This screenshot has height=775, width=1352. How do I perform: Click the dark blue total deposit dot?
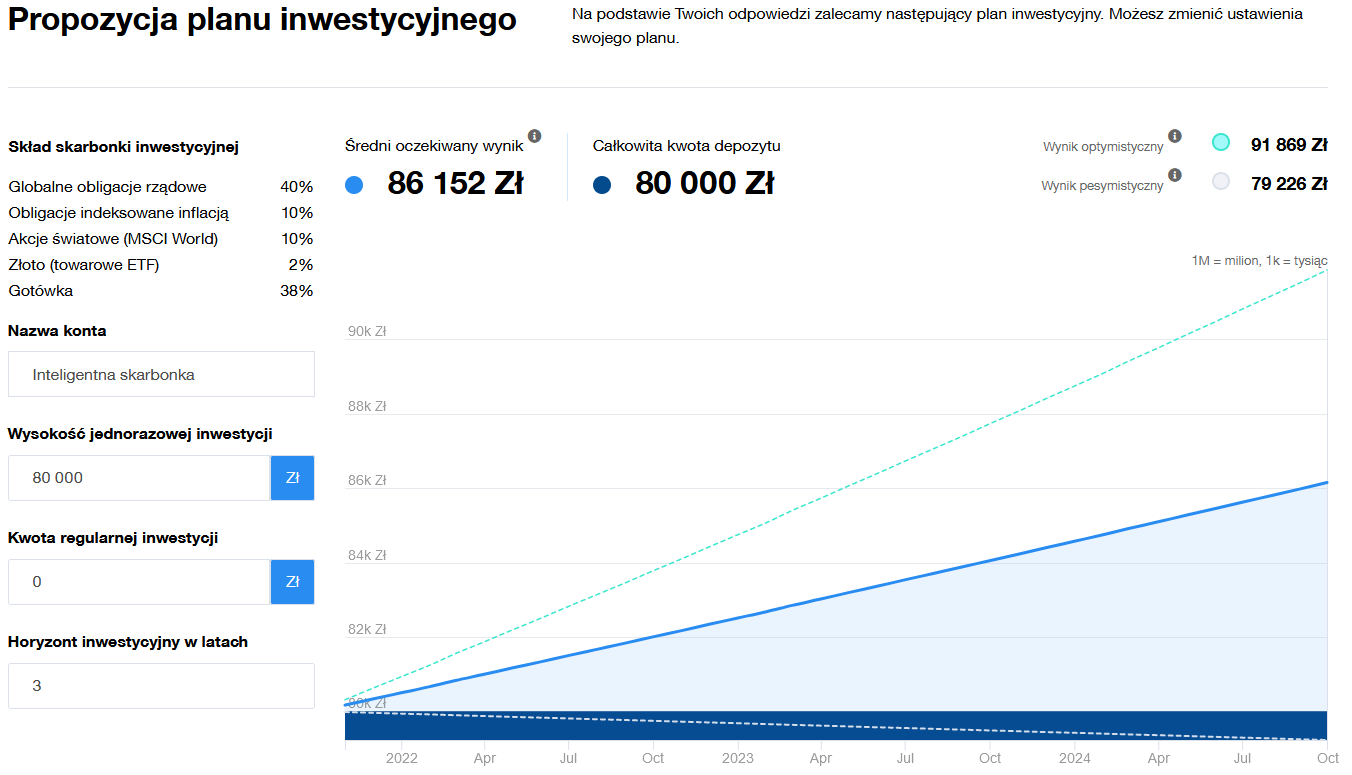(602, 185)
